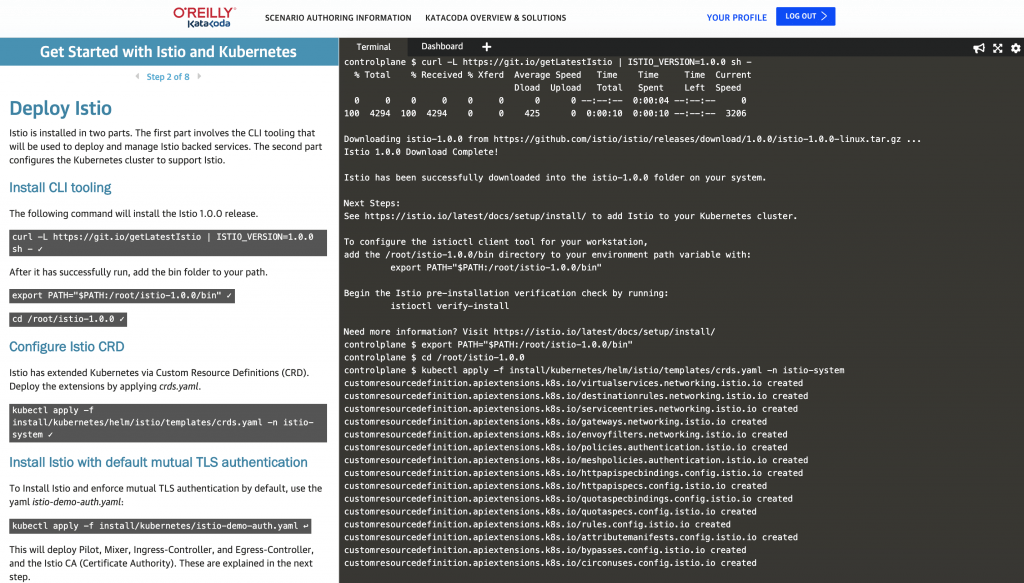This screenshot has width=1024, height=583.
Task: Click the terminal 'export PATH' instruction line
Action: 496,268
